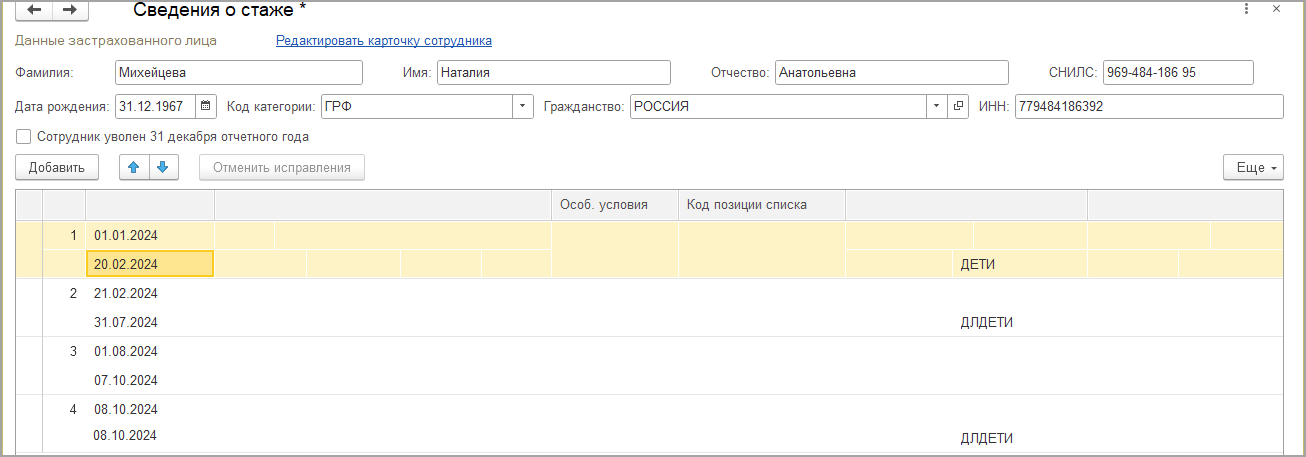Open the calendar picker for birth date
Screen dimensions: 1306x457
tap(205, 106)
